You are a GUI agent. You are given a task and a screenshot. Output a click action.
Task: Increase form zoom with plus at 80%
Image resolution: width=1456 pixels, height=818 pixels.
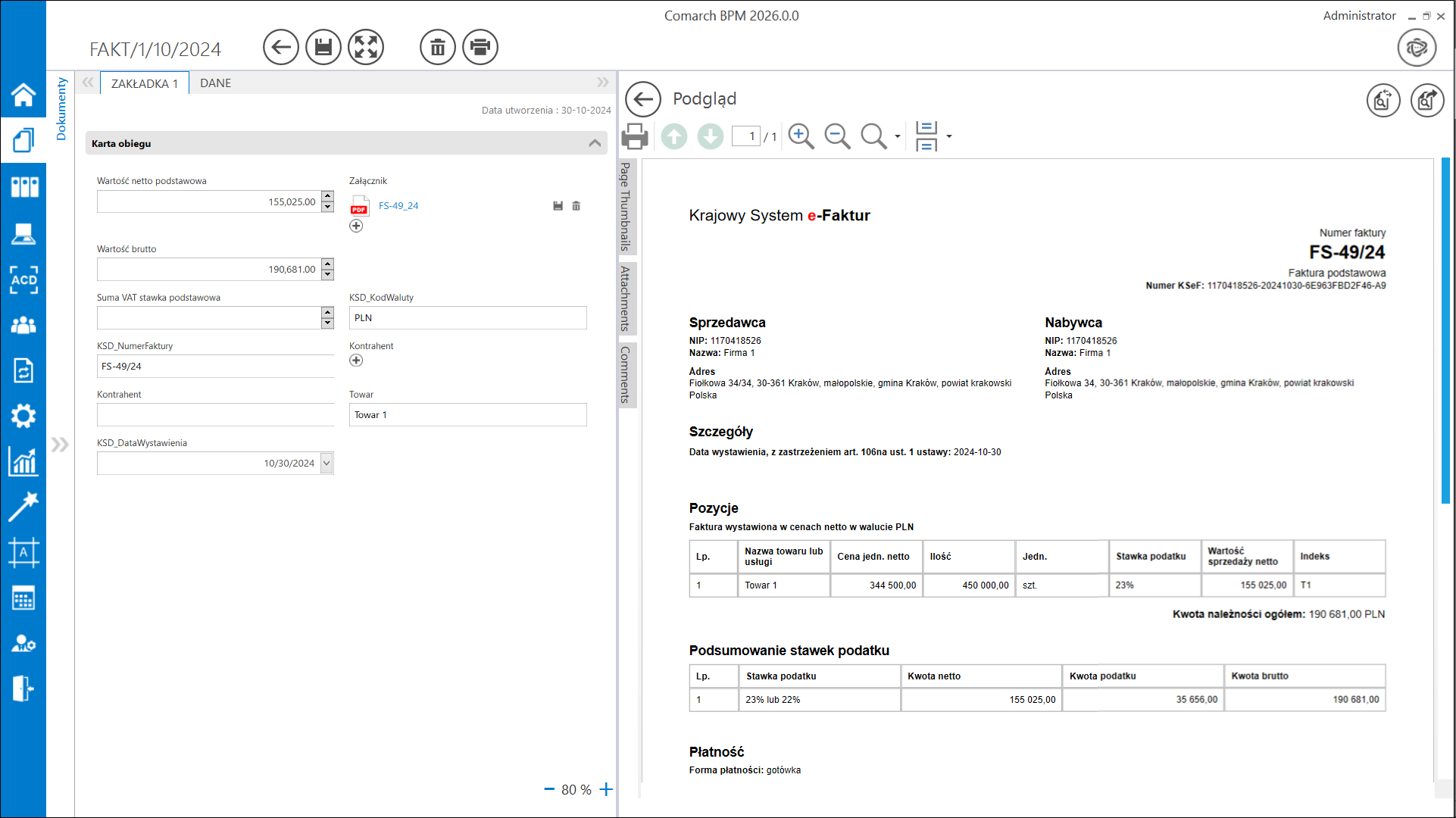[606, 790]
